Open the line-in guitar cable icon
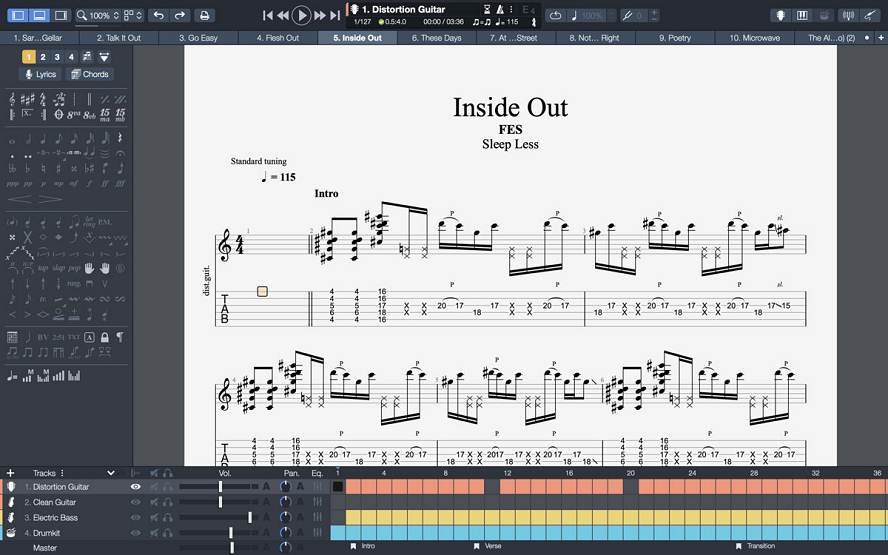The width and height of the screenshot is (888, 555). [x=869, y=15]
